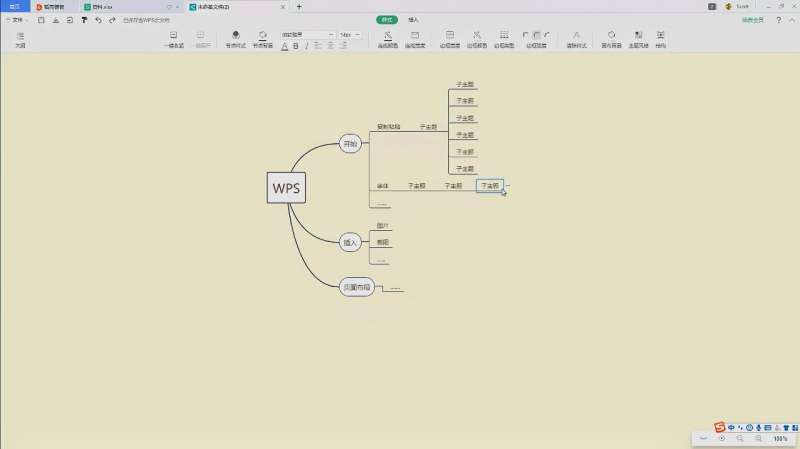
Task: Choose the fully rounded corner border icon
Action: pos(547,35)
